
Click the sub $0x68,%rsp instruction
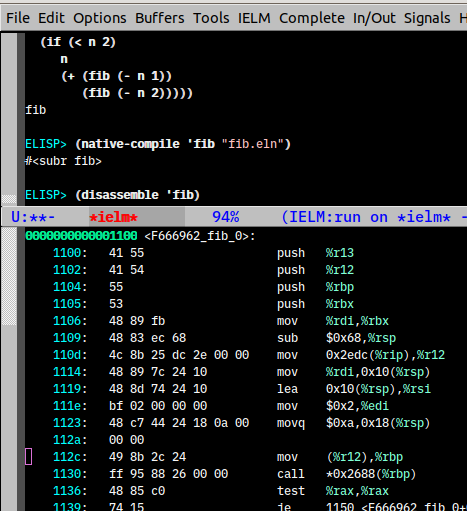[x=336, y=338]
